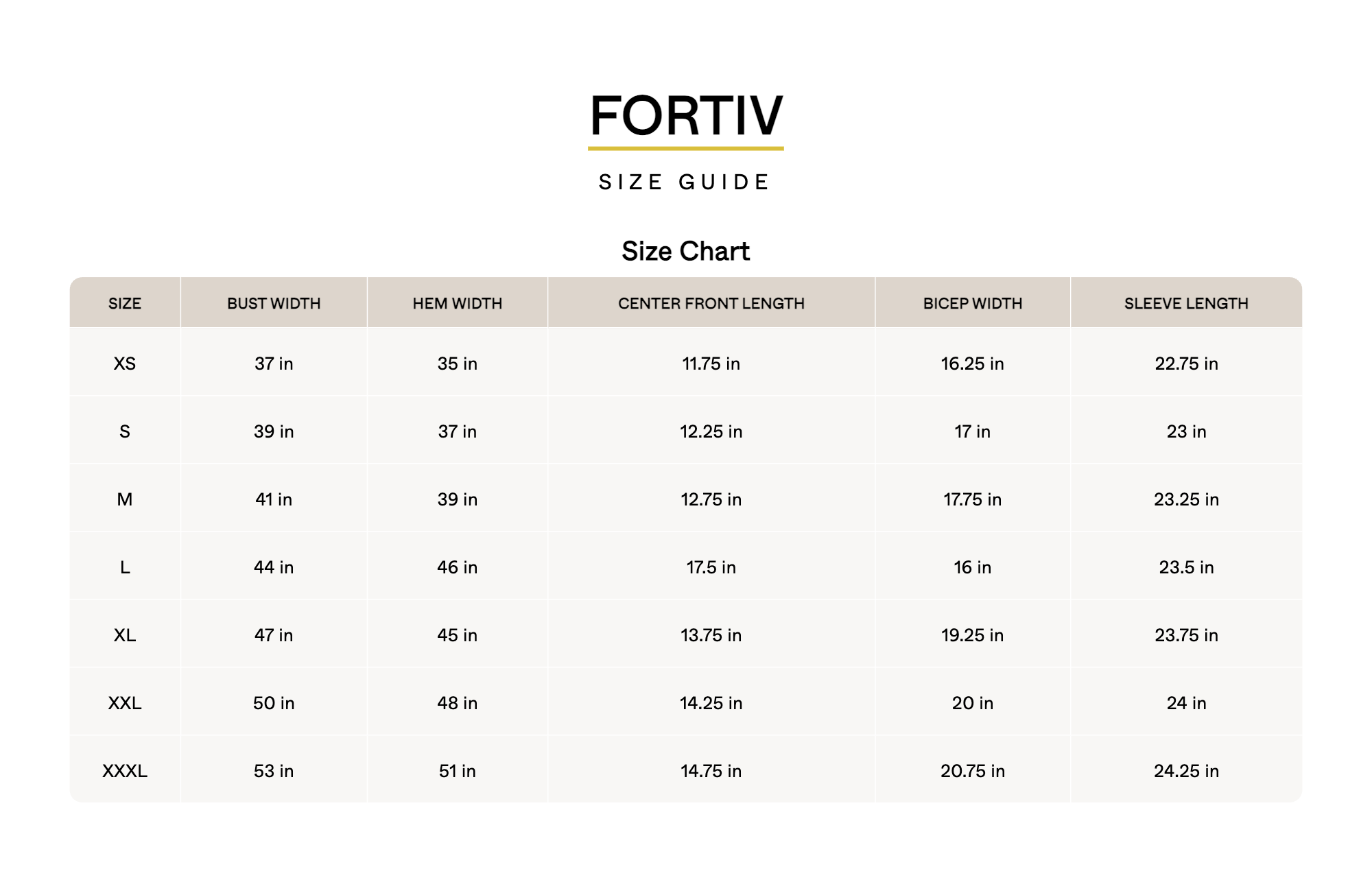Viewport: 1372px width, 893px height.
Task: Select the HEM WIDTH column header
Action: pyautogui.click(x=458, y=303)
